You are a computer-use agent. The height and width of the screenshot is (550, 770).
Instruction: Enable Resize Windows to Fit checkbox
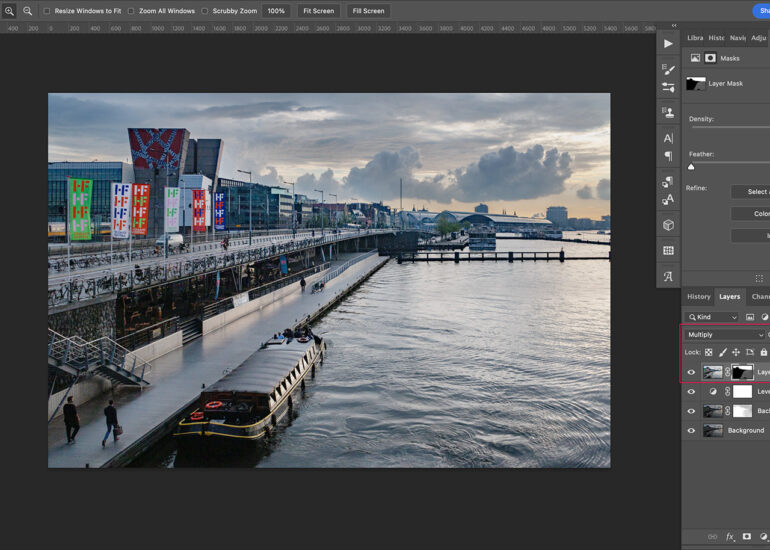coord(46,11)
